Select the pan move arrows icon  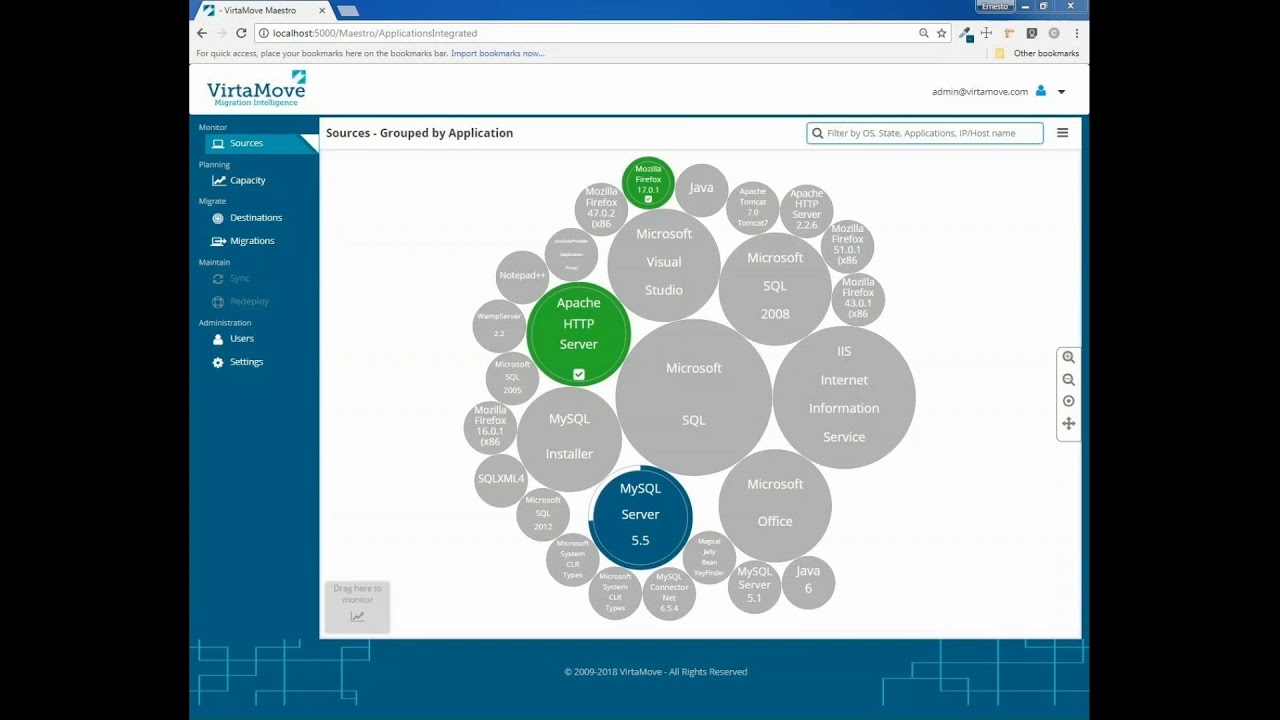click(1069, 424)
